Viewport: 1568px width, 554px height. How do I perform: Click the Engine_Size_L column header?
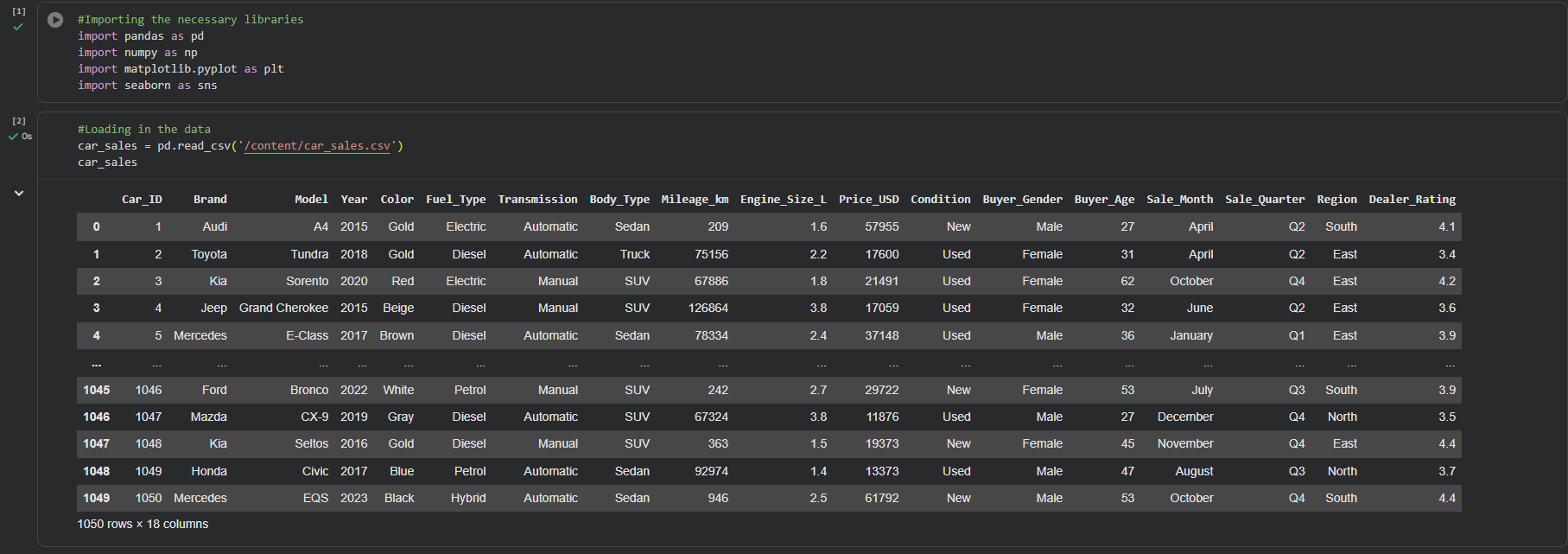point(784,200)
